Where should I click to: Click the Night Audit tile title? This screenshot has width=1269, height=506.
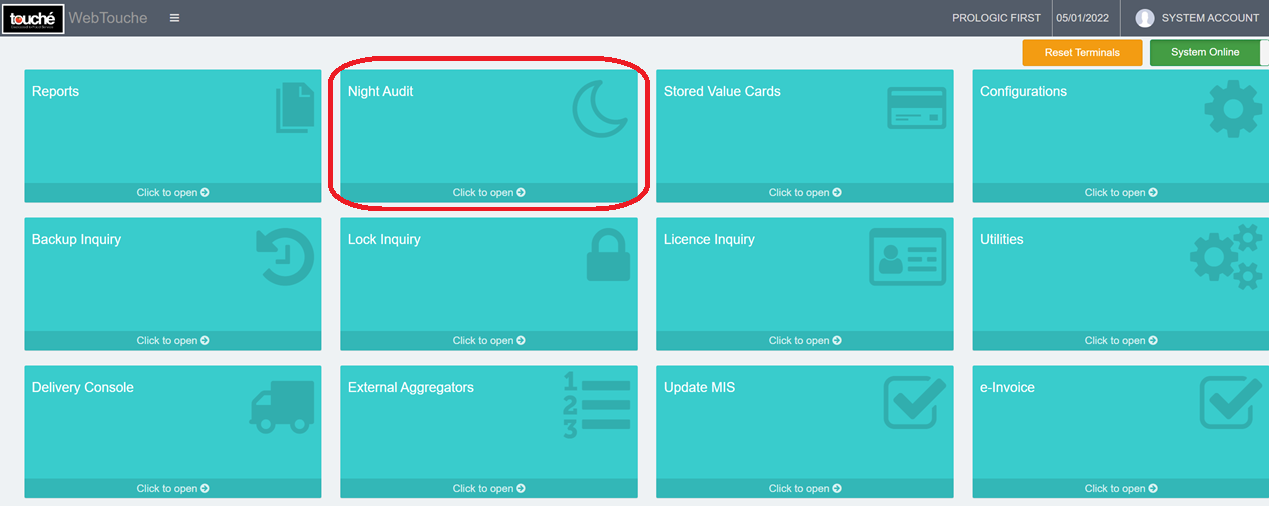click(380, 91)
